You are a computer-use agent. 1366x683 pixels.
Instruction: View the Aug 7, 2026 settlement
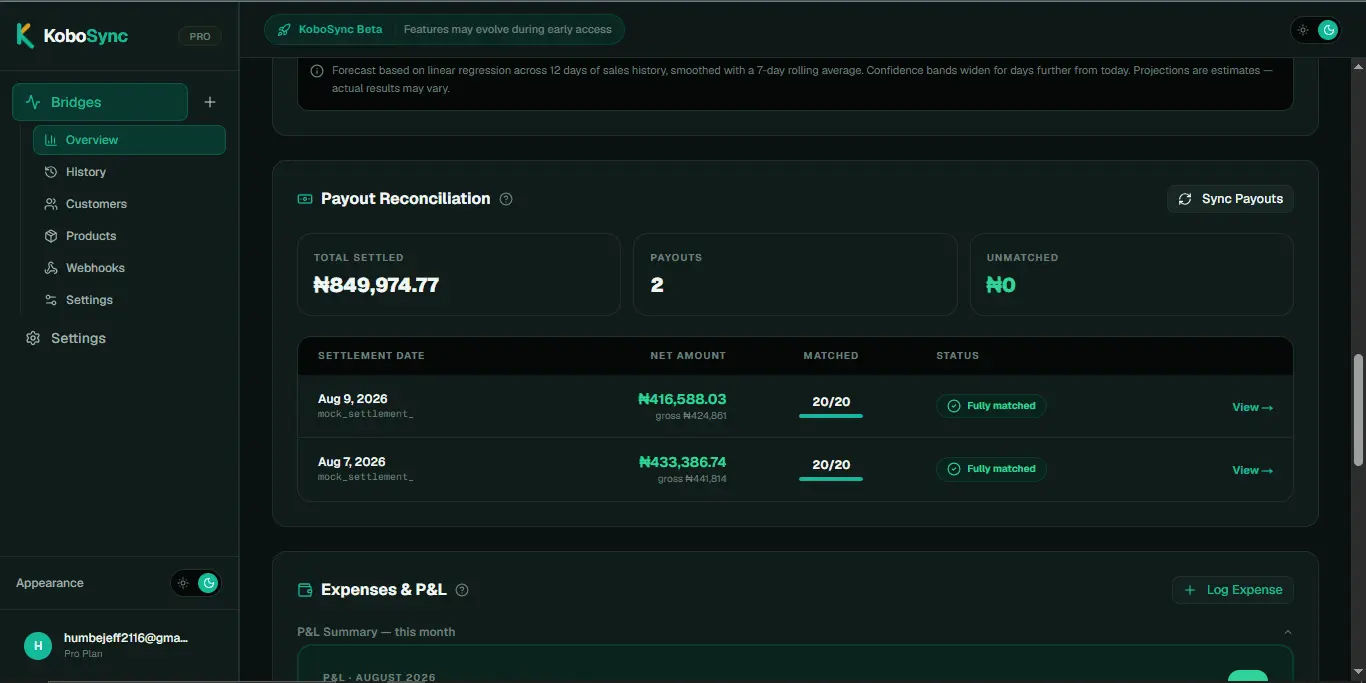tap(1252, 470)
